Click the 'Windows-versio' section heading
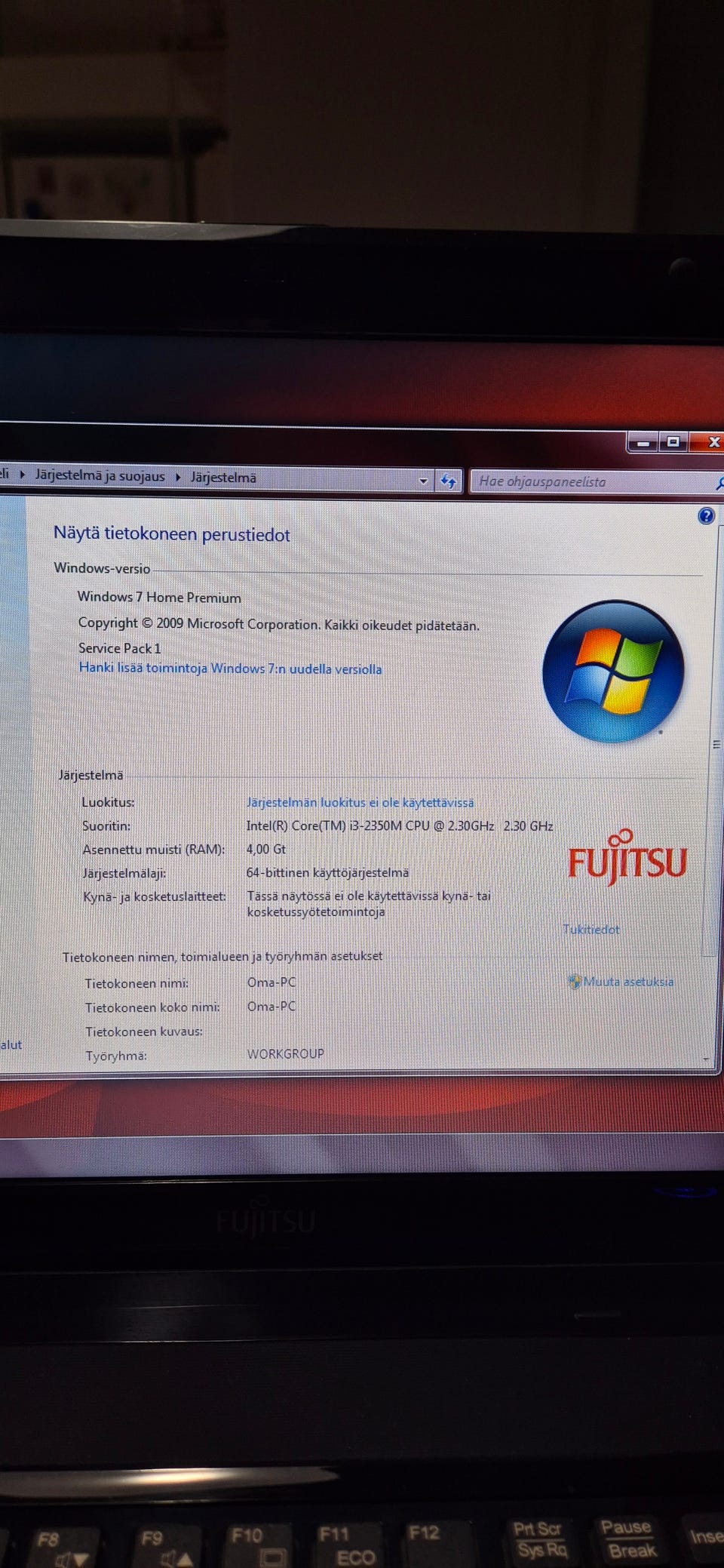724x1568 pixels. [x=102, y=568]
